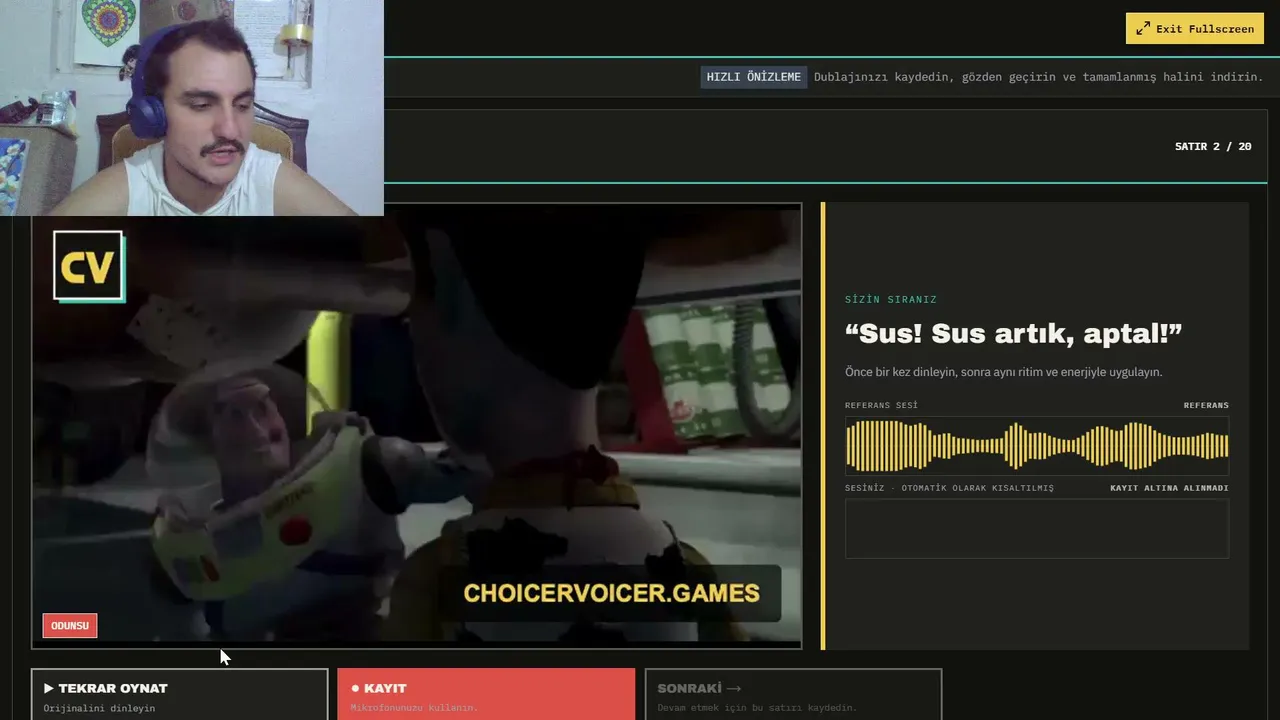Click the CV logo on the video
This screenshot has width=1280, height=720.
[89, 266]
